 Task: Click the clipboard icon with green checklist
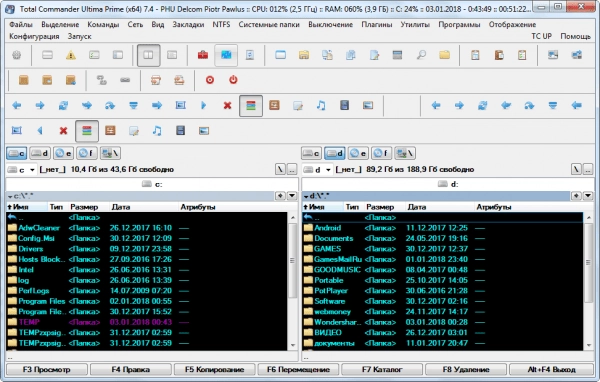[x=522, y=55]
